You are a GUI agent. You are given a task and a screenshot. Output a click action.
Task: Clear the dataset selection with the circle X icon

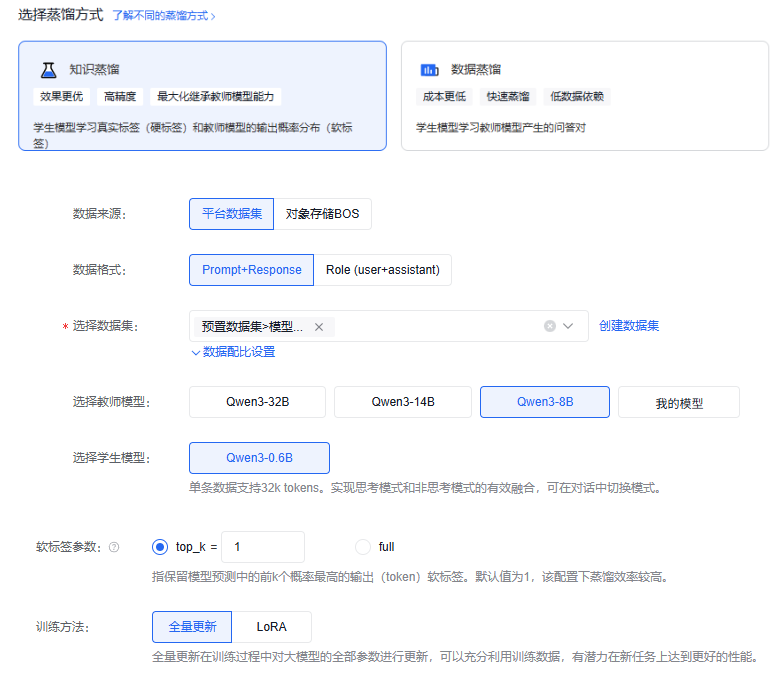coord(550,326)
